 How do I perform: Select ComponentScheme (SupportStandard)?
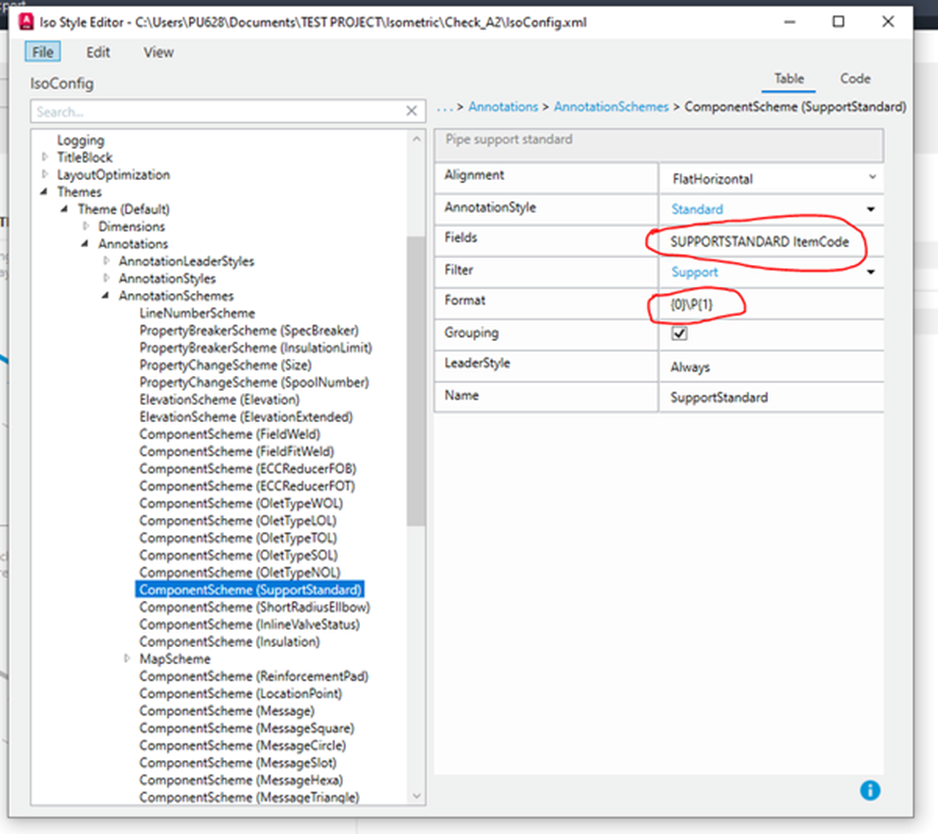(x=250, y=590)
